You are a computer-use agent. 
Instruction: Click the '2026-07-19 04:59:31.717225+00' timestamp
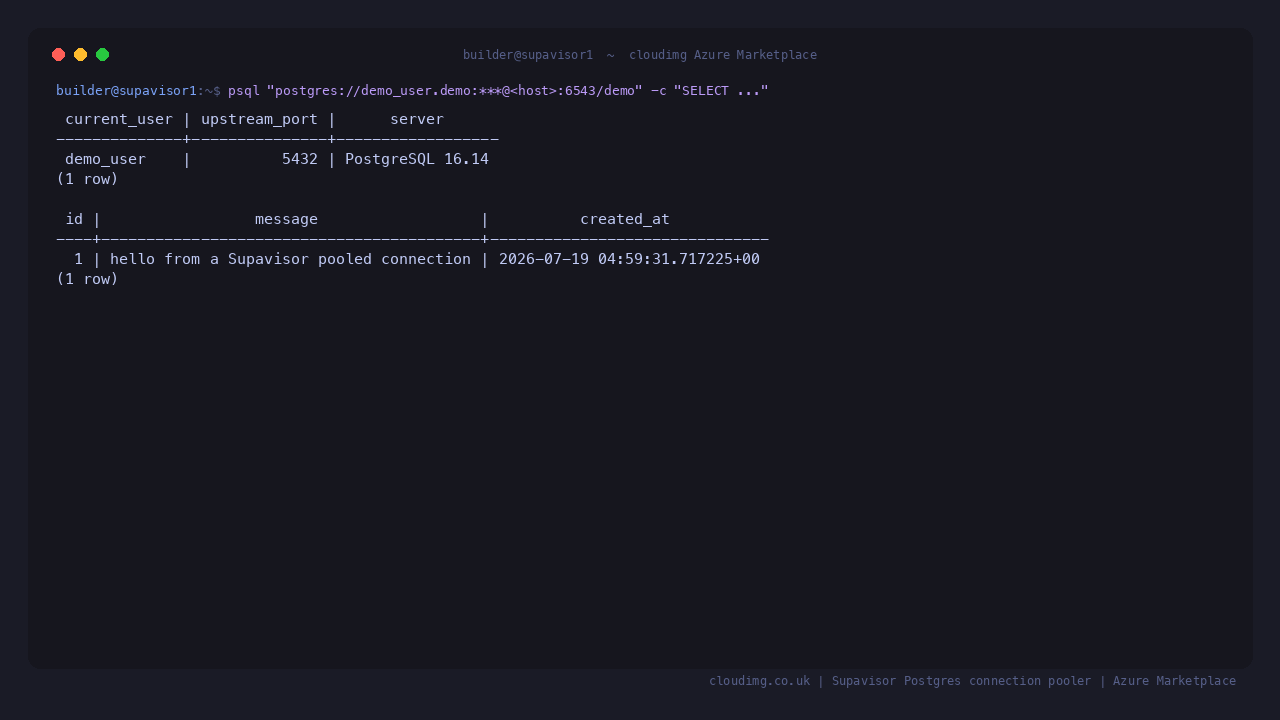coord(629,259)
